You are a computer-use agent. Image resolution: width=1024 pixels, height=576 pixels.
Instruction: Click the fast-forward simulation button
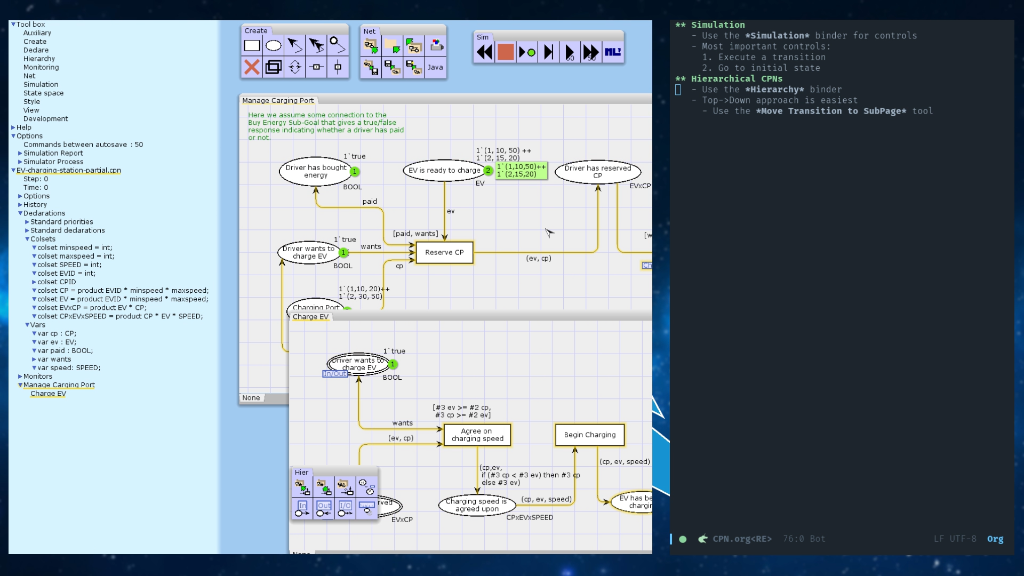(x=590, y=52)
